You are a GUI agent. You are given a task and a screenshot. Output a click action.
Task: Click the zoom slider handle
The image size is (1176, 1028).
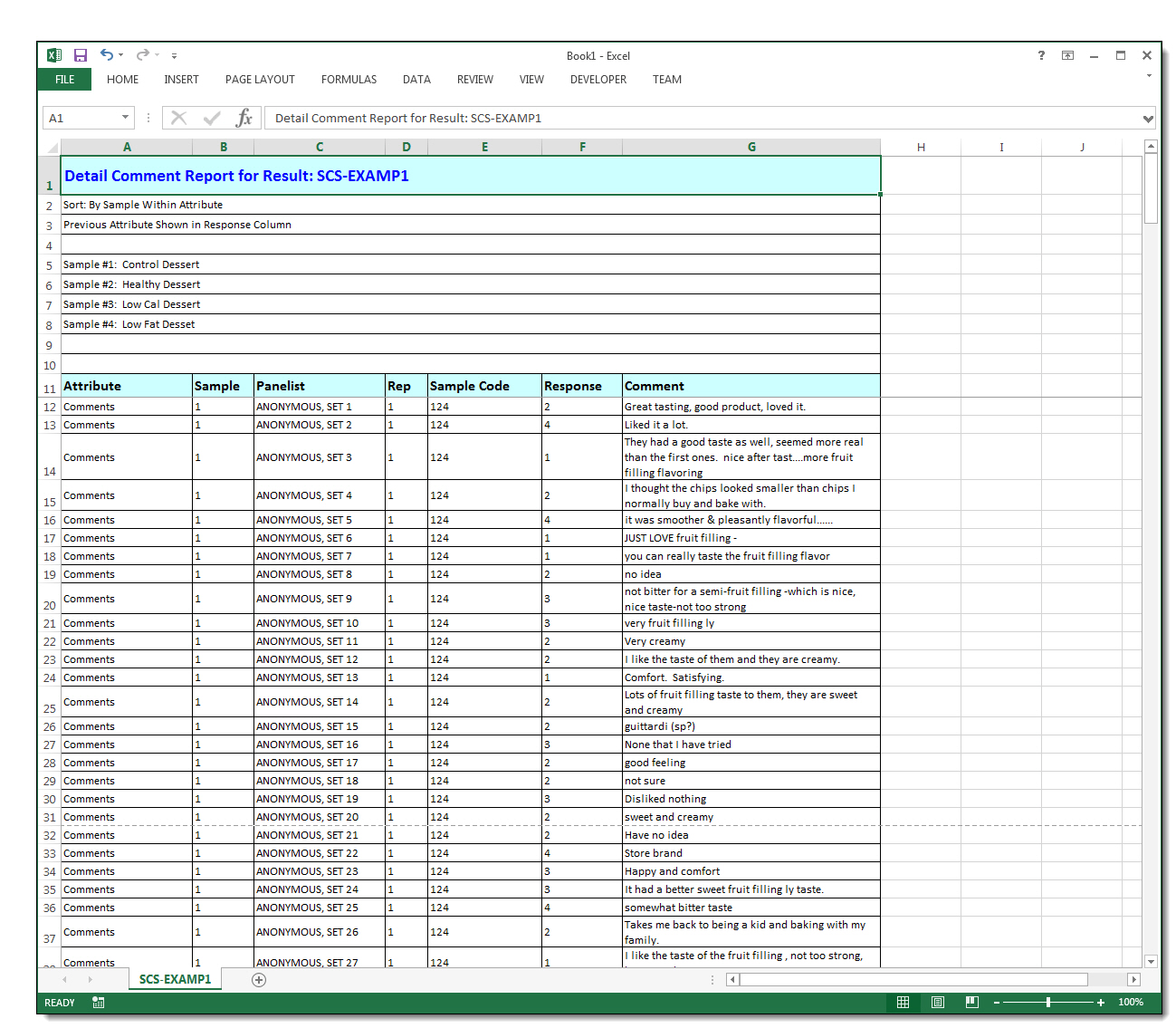tap(1048, 1003)
